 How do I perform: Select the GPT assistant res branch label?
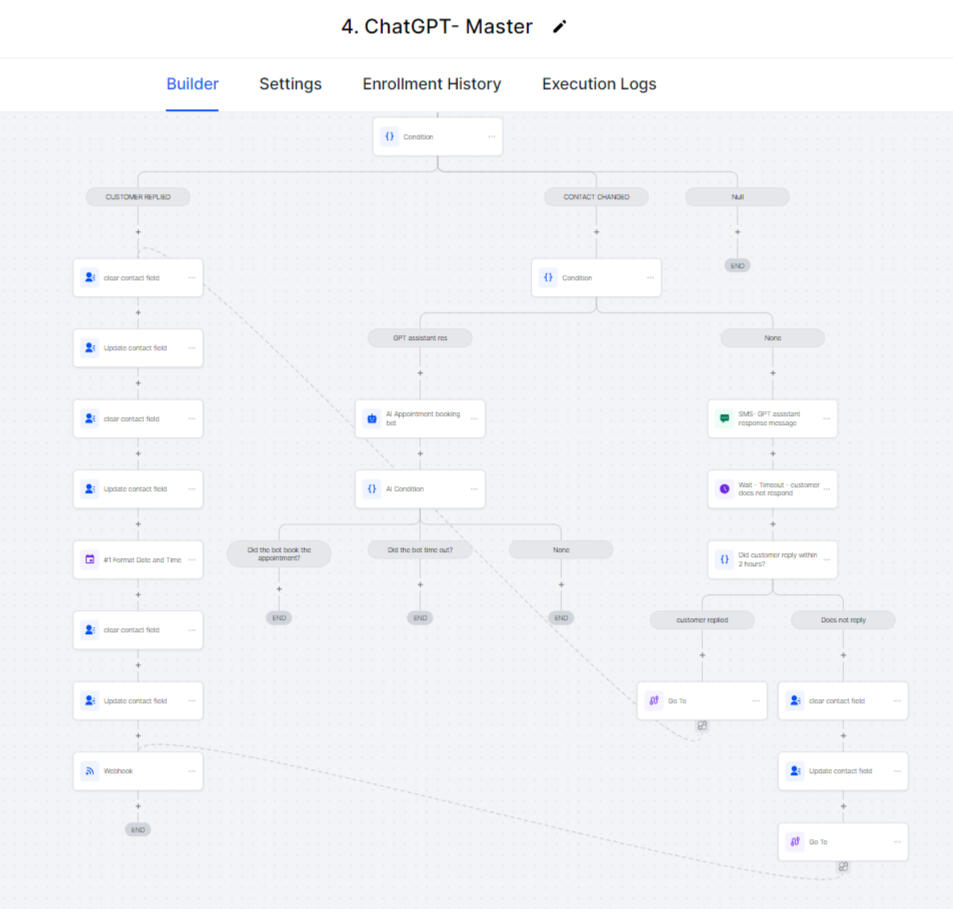[420, 338]
